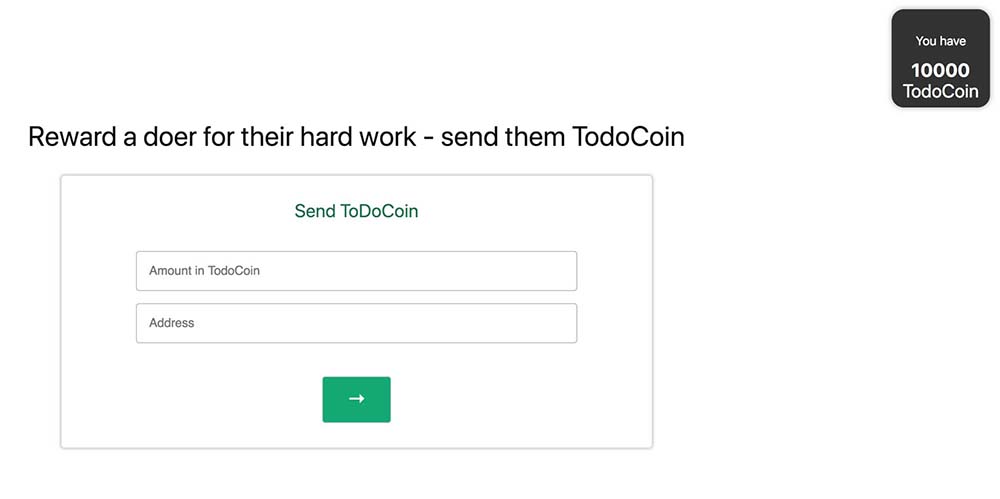This screenshot has height=499, width=1000.
Task: Click the Send ToDoCoin form title
Action: [356, 211]
